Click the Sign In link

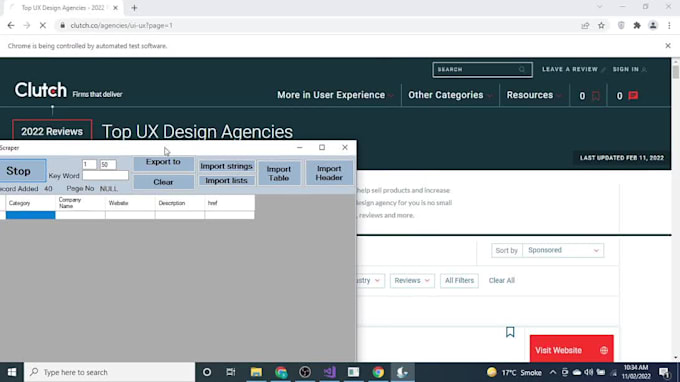click(x=629, y=69)
